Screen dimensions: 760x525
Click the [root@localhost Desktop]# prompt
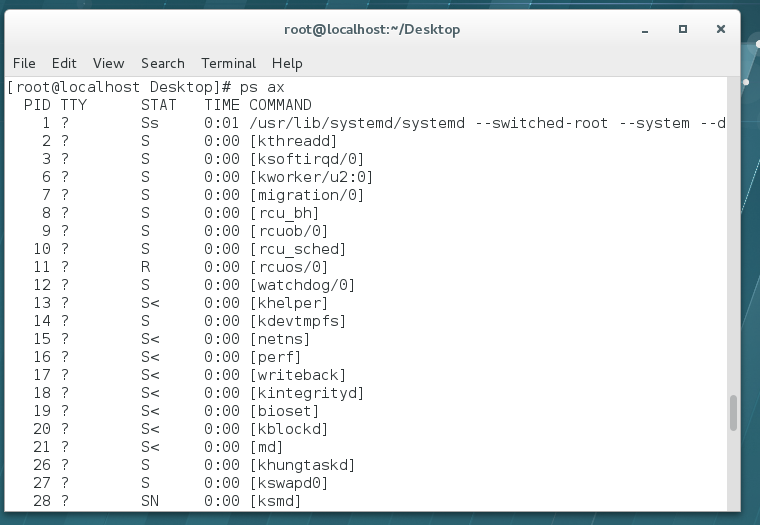coord(119,87)
